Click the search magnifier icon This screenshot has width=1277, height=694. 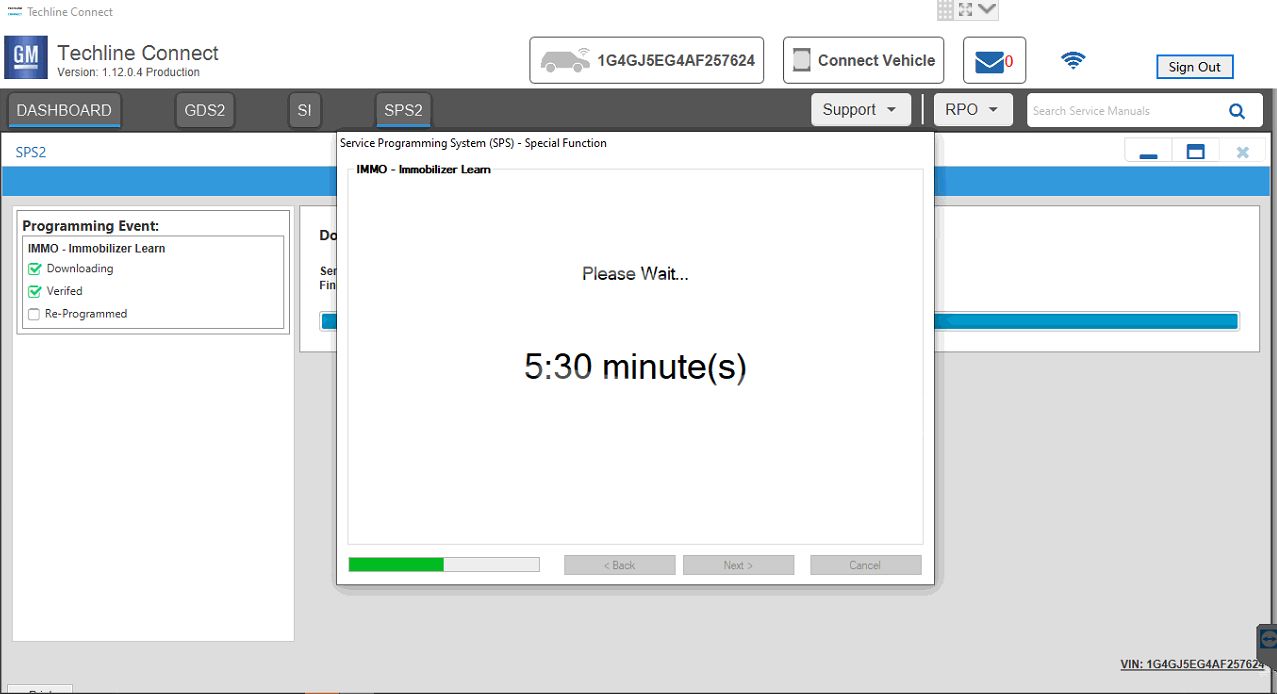coord(1237,111)
